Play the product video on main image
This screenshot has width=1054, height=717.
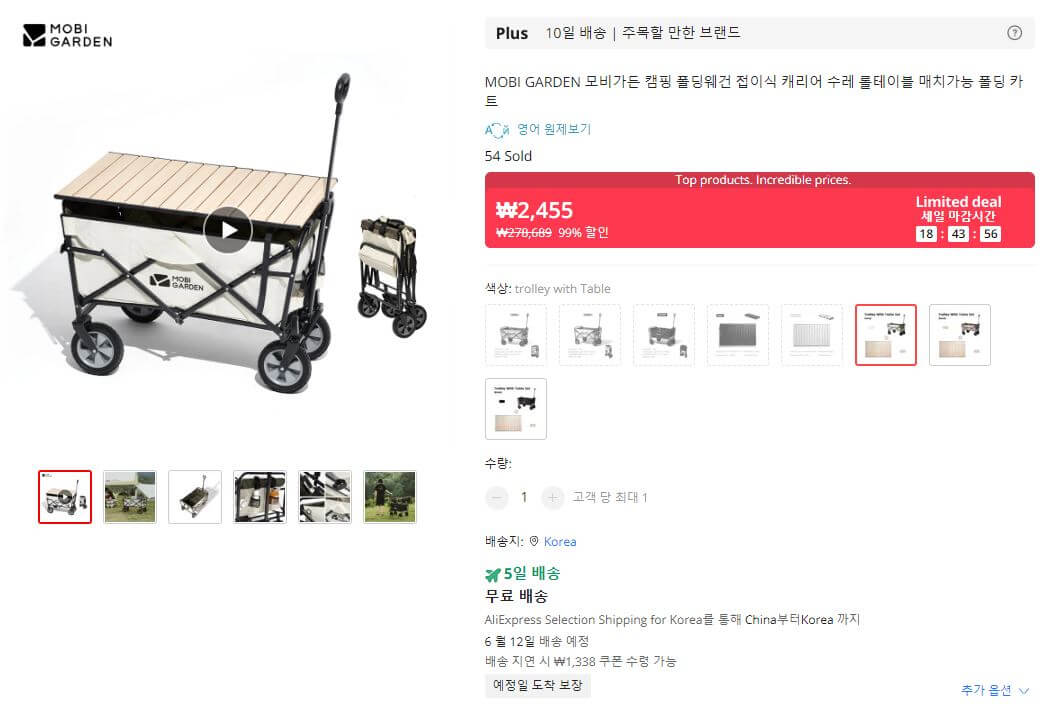pos(228,229)
